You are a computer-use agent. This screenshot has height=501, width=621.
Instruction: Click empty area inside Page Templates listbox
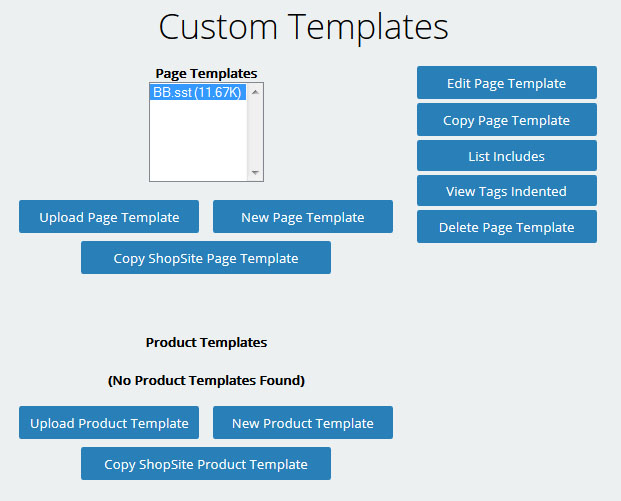click(x=199, y=140)
